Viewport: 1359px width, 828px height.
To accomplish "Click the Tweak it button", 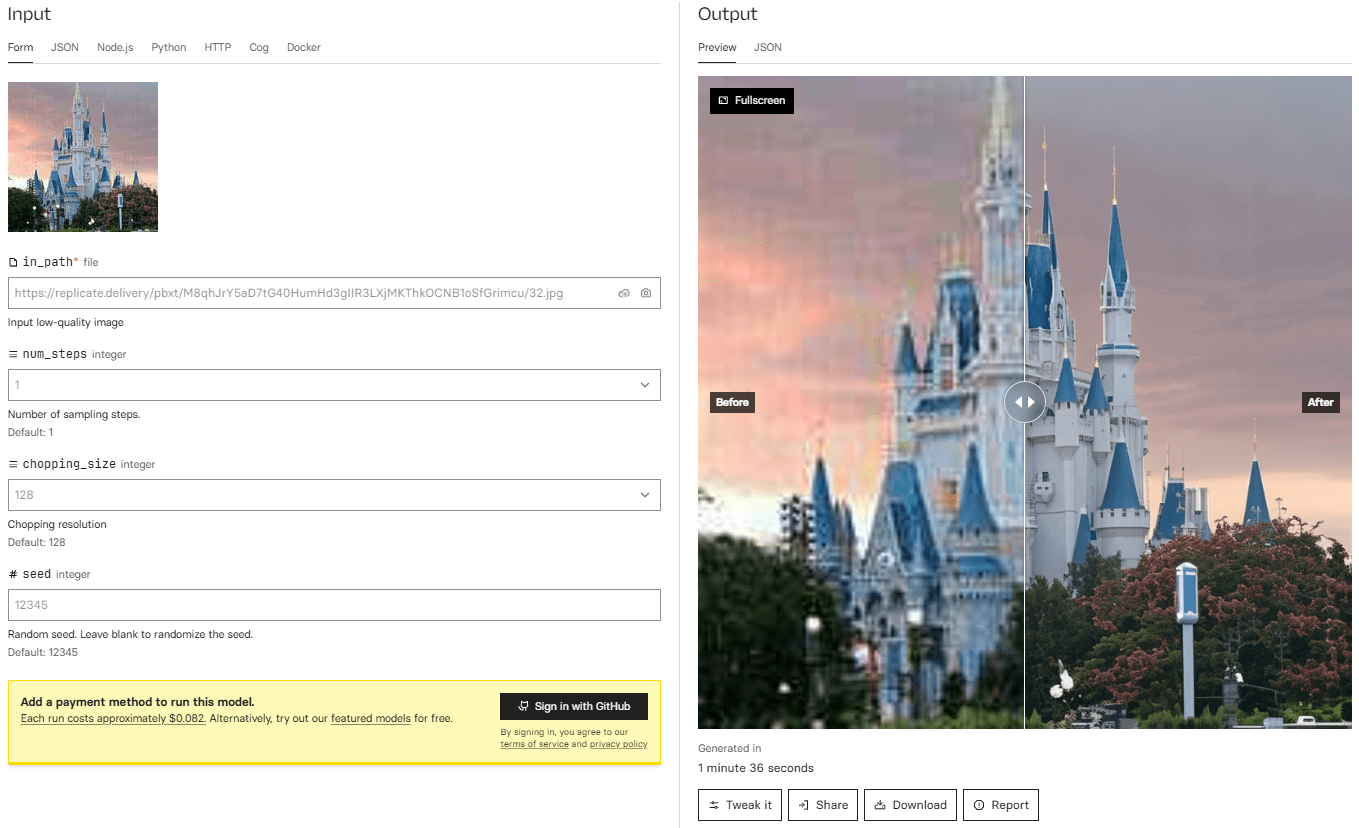I will [x=740, y=805].
